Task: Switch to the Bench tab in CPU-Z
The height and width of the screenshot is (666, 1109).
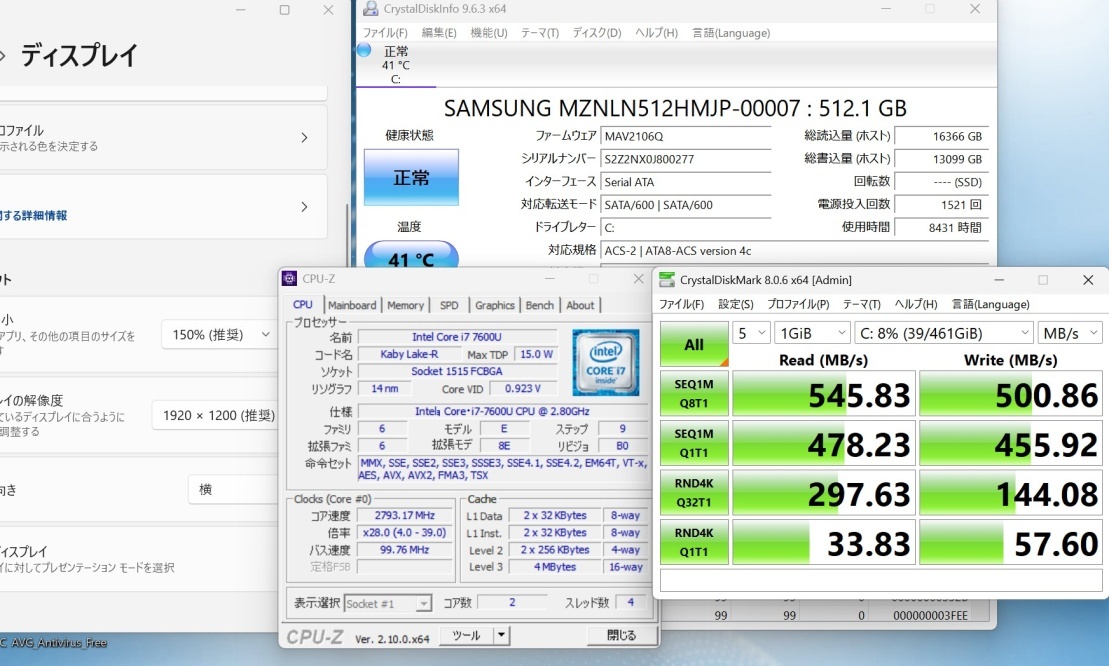Action: (x=540, y=305)
